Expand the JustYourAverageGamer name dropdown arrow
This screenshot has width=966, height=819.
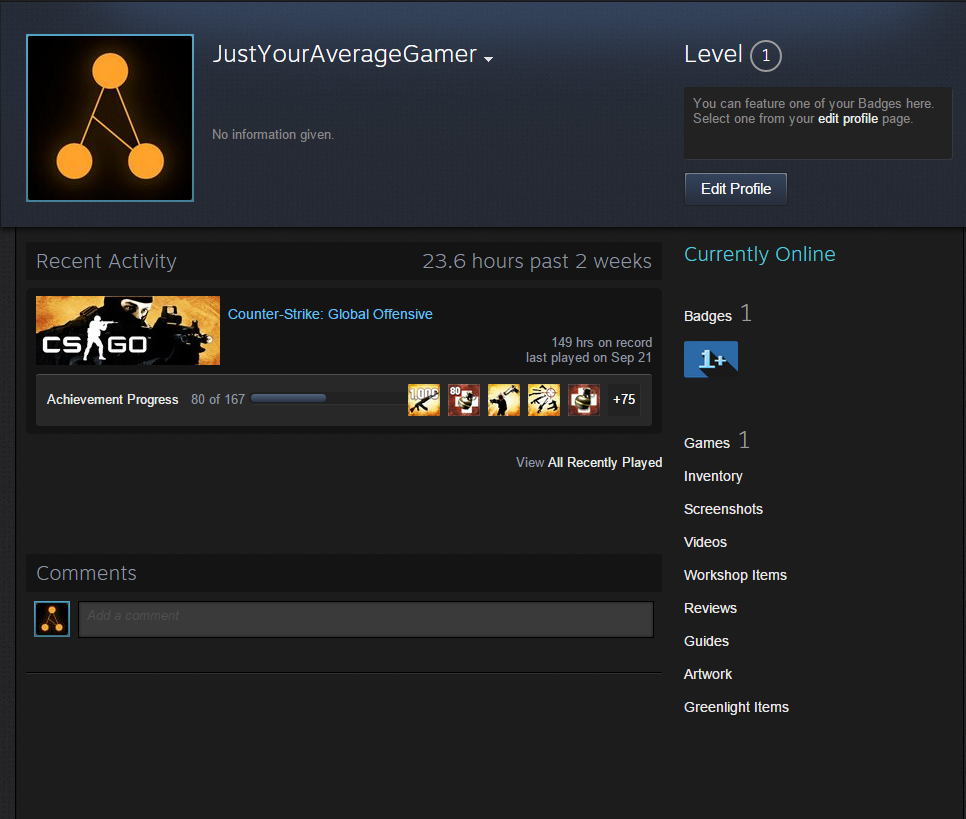(x=489, y=59)
